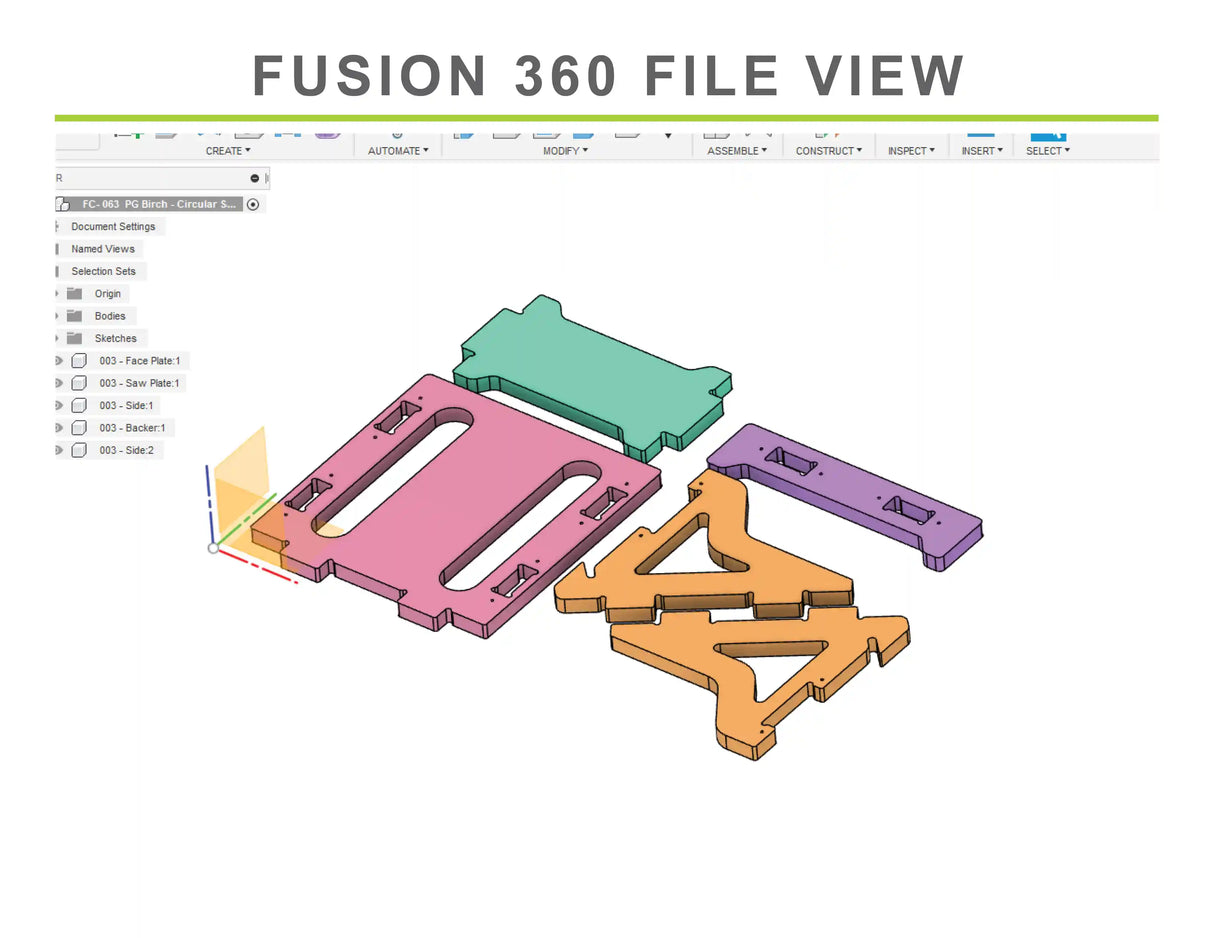The image size is (1214, 938).
Task: Open the SELECT dropdown menu
Action: point(1048,151)
